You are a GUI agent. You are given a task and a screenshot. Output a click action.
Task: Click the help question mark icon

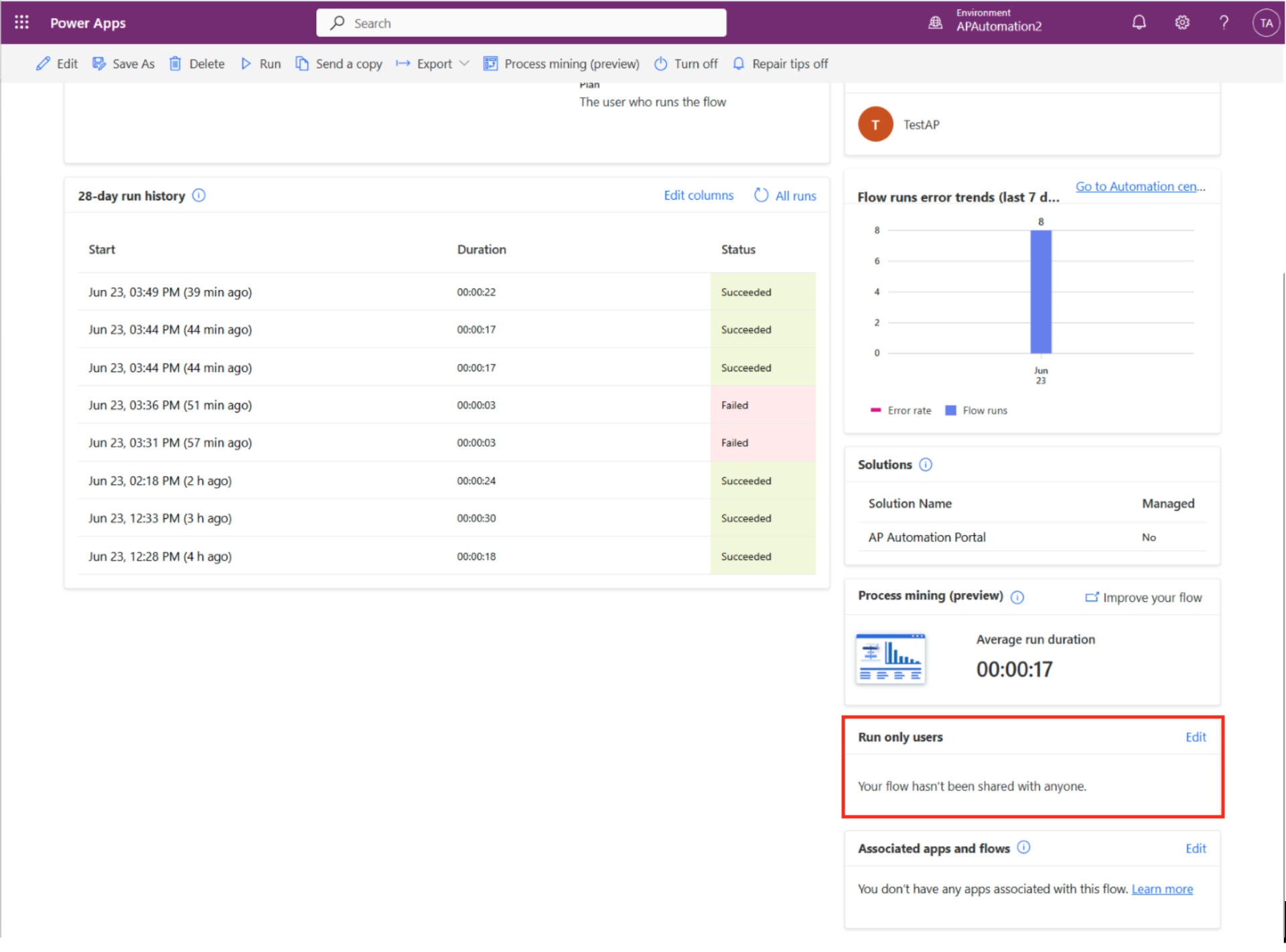click(x=1224, y=23)
